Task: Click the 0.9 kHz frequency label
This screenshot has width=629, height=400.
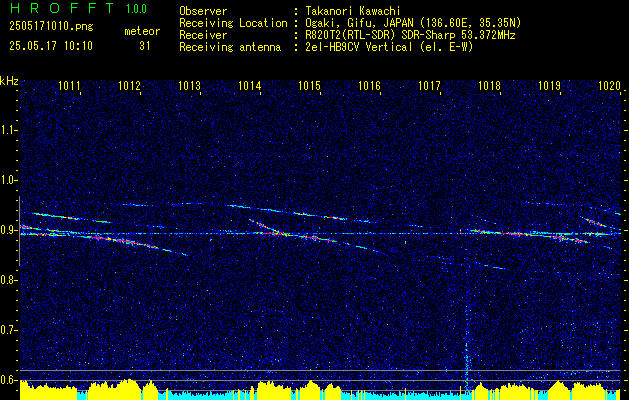Action: [x=8, y=230]
